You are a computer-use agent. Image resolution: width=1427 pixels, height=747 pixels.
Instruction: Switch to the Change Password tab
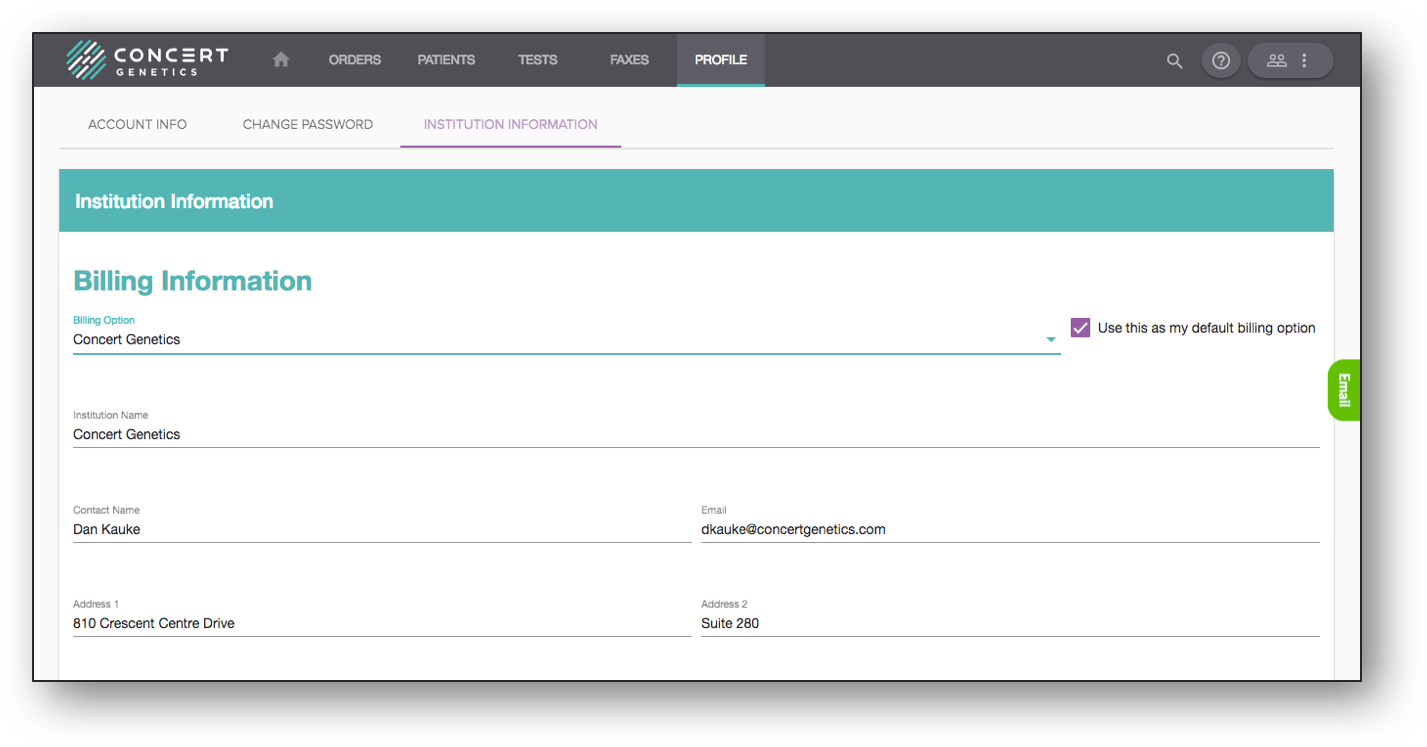point(308,125)
